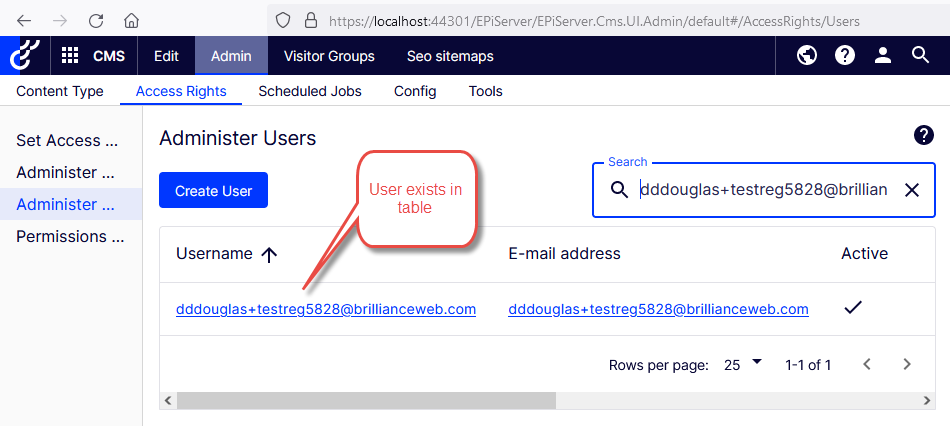Click the horizontal table scrollbar

coord(366,400)
